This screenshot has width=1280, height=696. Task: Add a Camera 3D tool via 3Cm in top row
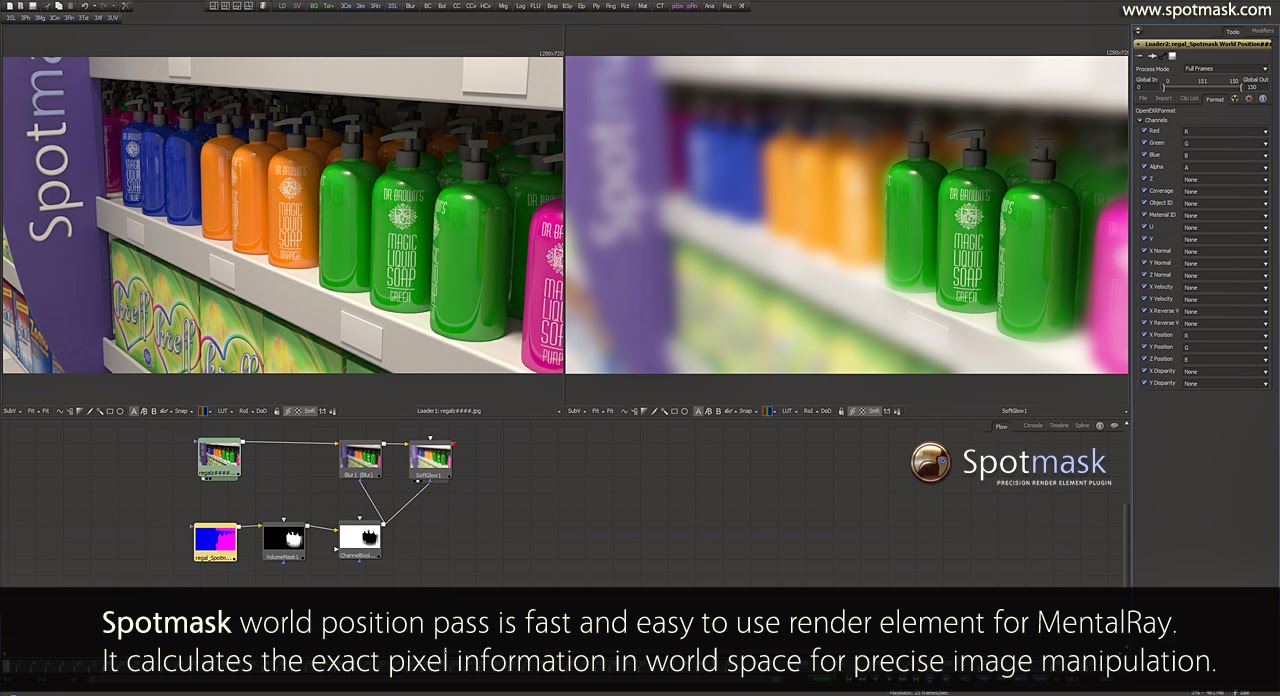coord(345,6)
